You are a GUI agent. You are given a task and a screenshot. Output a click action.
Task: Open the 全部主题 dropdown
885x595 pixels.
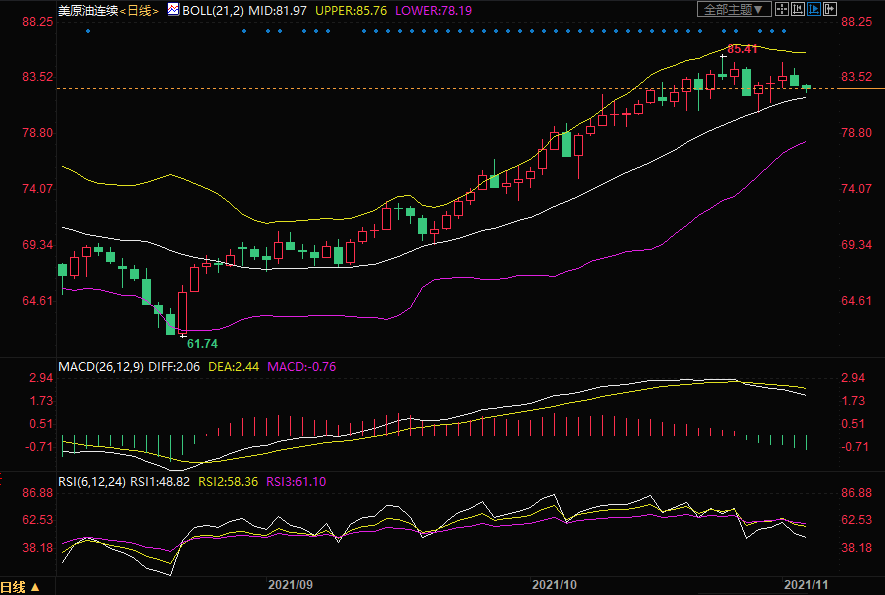(x=734, y=9)
